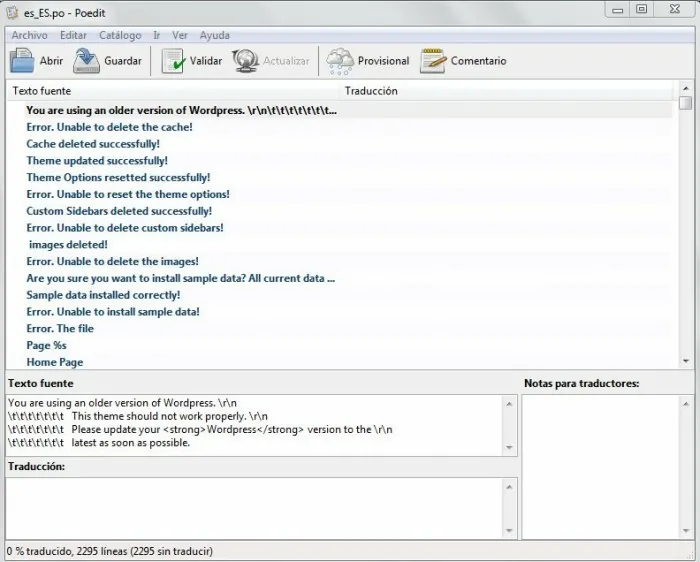
Task: Select 'Theme Options resetted successfully!' row
Action: 339,178
